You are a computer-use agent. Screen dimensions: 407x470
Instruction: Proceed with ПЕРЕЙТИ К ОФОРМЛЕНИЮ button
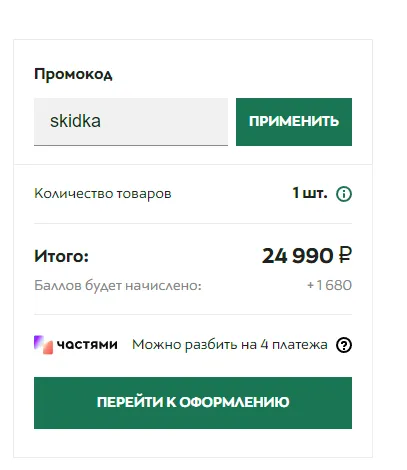tap(193, 403)
